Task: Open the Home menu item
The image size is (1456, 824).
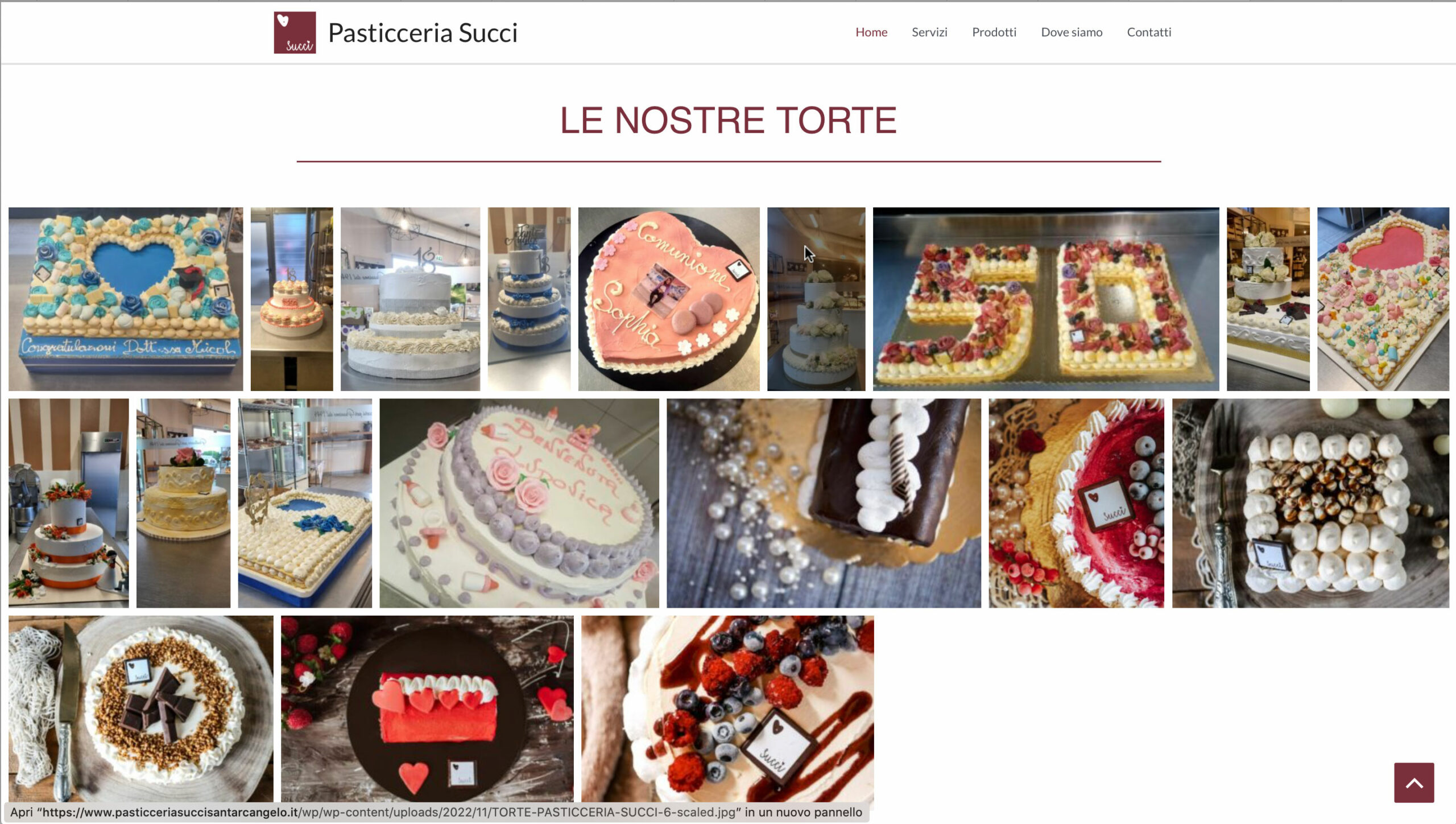Action: [871, 32]
